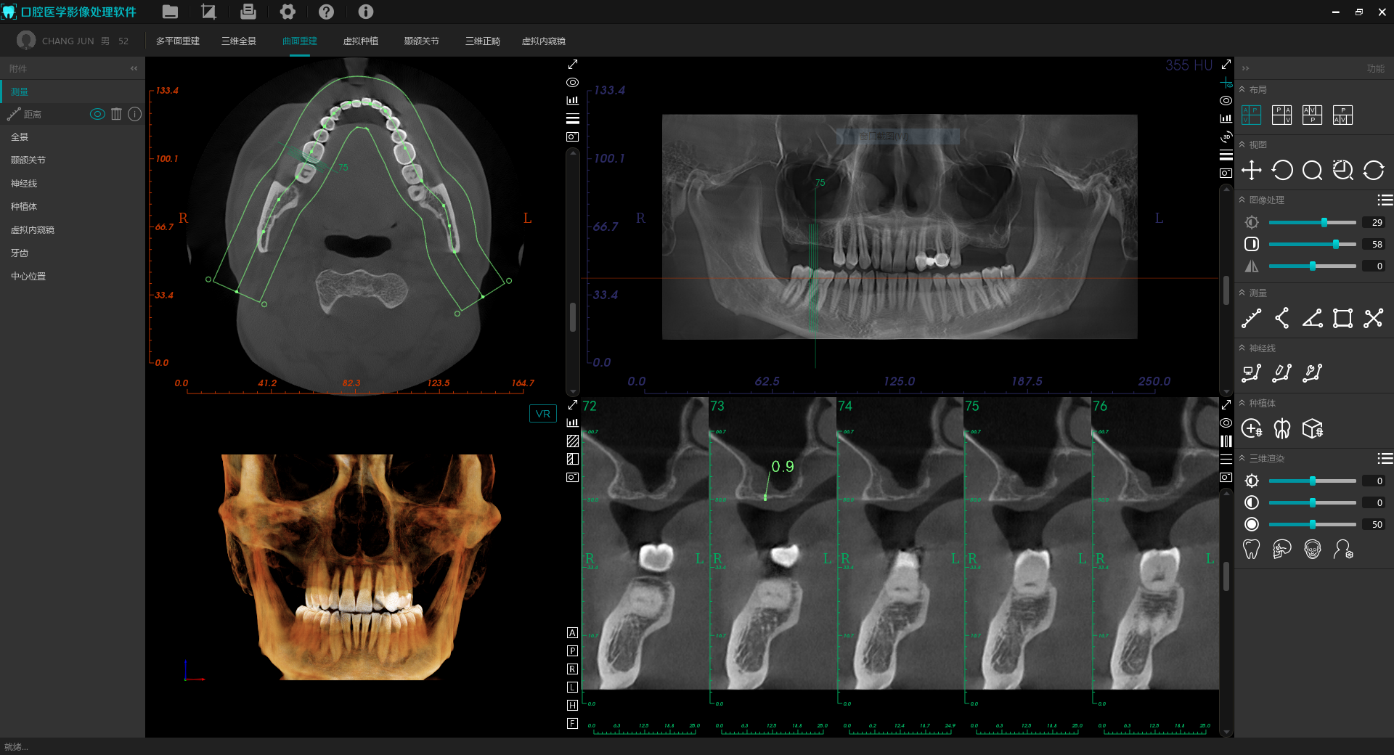Toggle the VR mode button

pyautogui.click(x=543, y=414)
